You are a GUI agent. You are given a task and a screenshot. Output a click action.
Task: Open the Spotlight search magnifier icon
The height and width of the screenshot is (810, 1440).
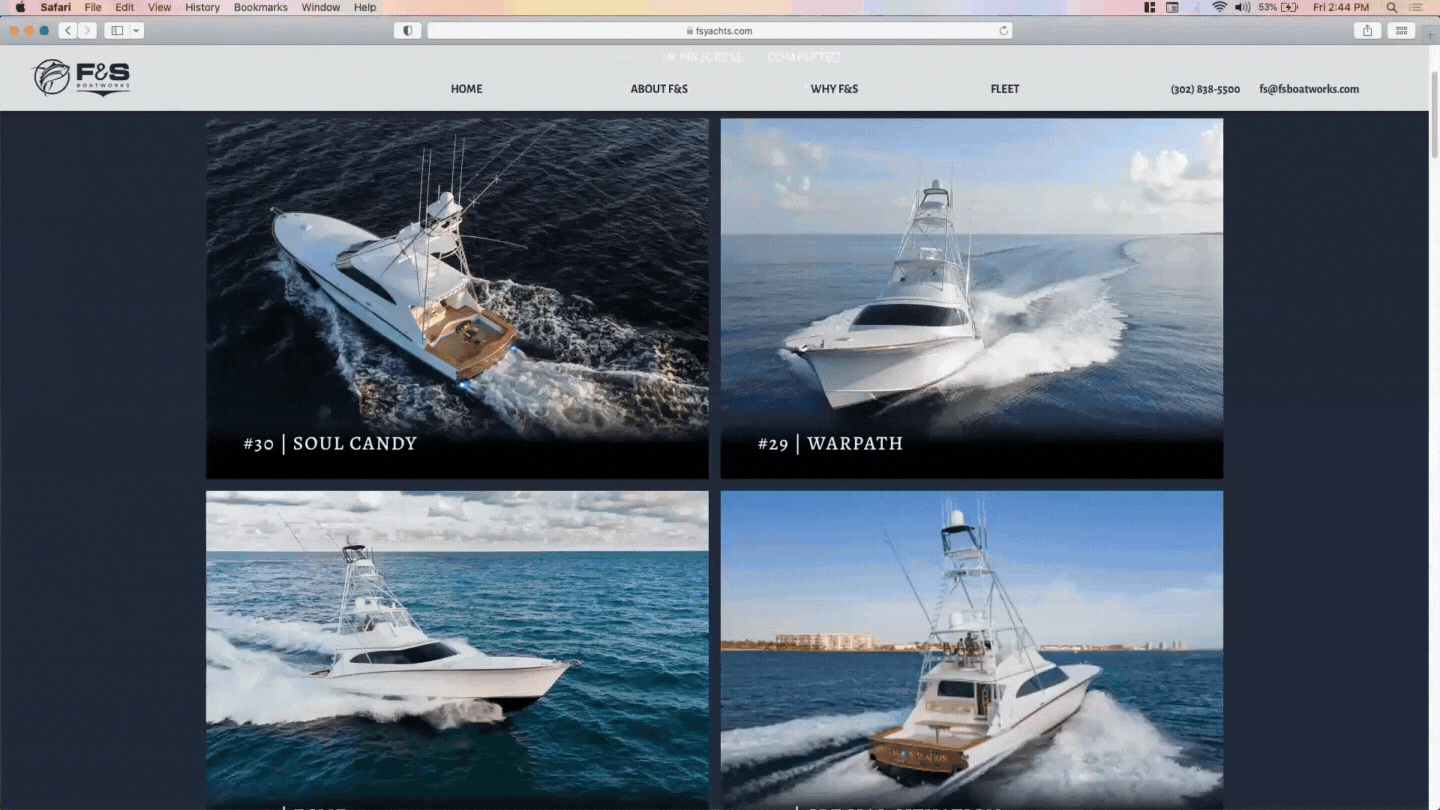1391,7
